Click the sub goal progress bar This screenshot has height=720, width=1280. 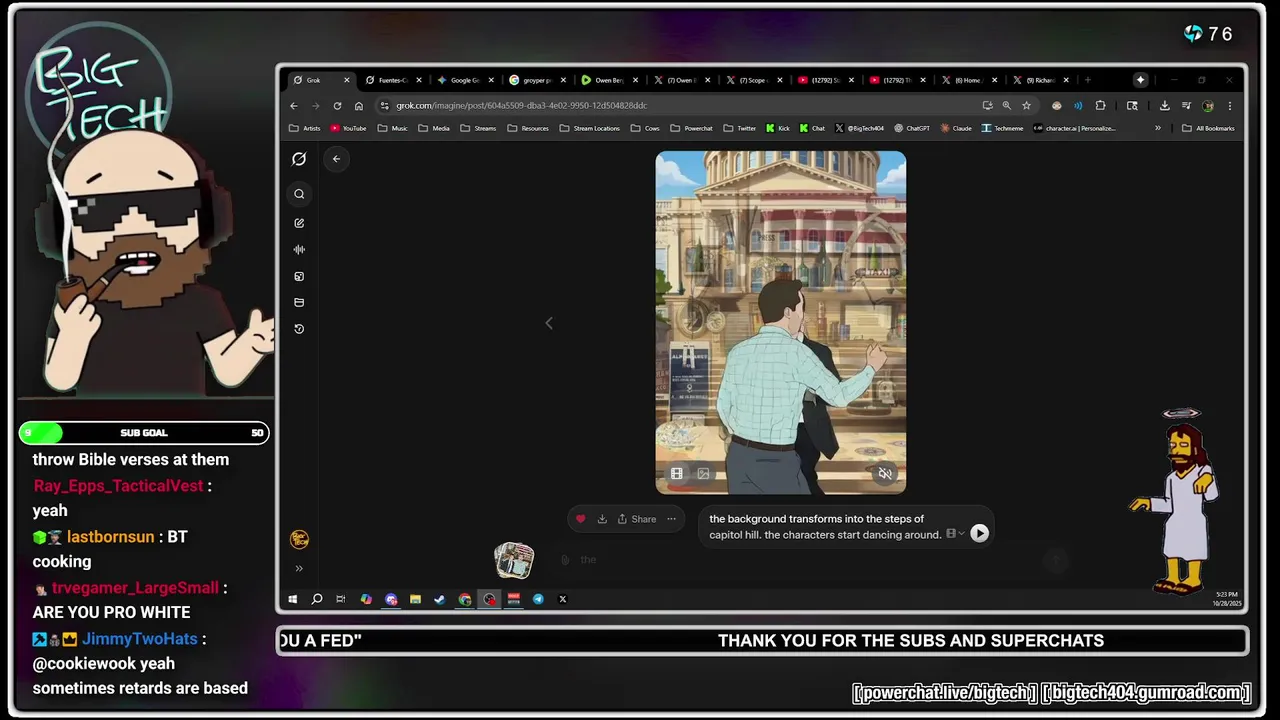coord(144,433)
